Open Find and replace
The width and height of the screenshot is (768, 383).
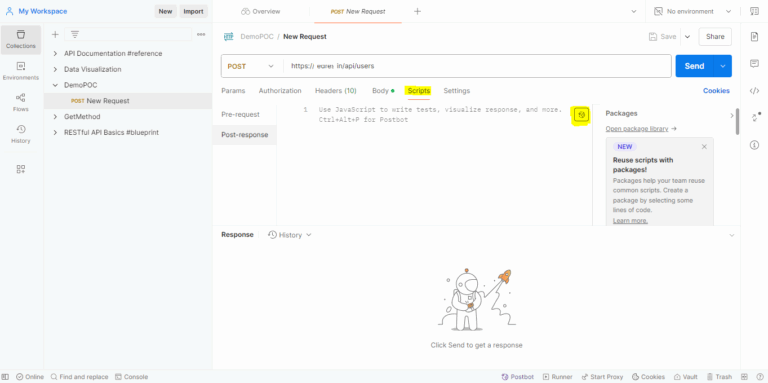[79, 377]
